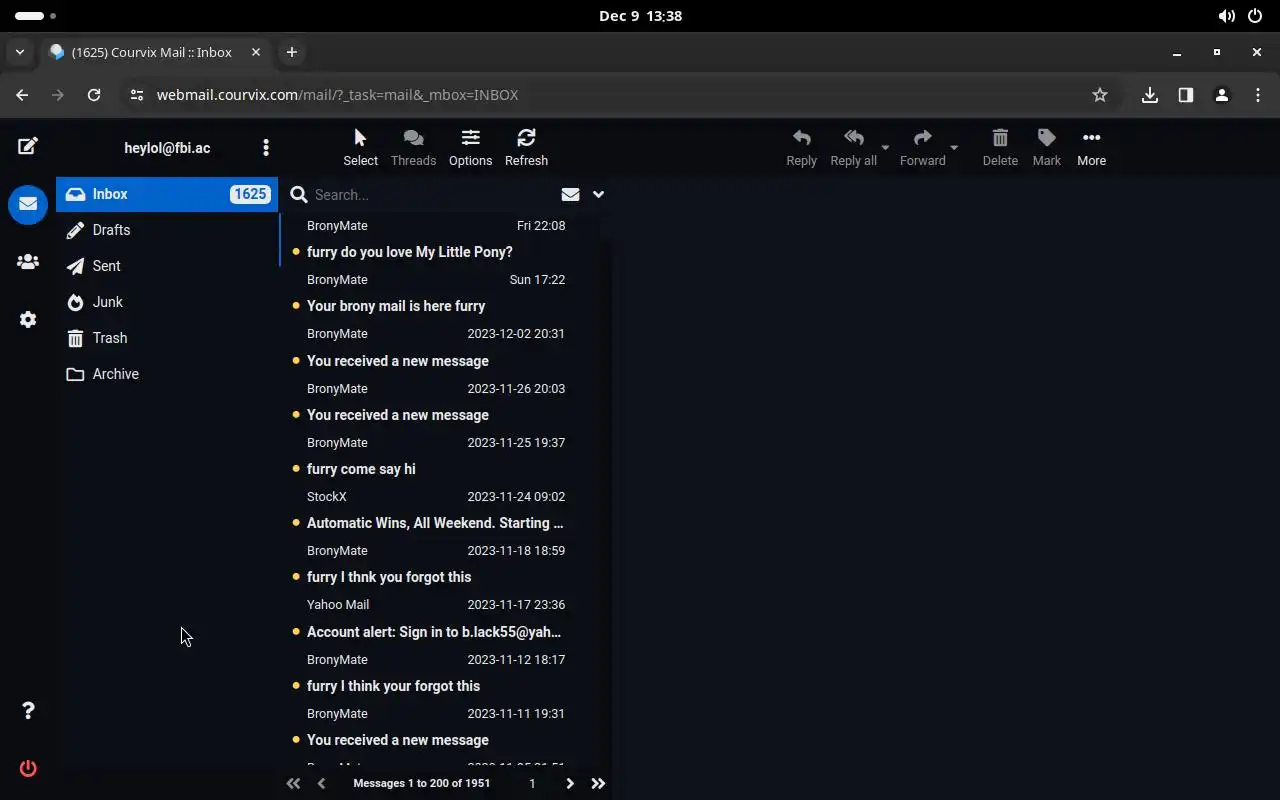Bookmark this page with star icon
Screen dimensions: 1280x800
pos(1100,95)
